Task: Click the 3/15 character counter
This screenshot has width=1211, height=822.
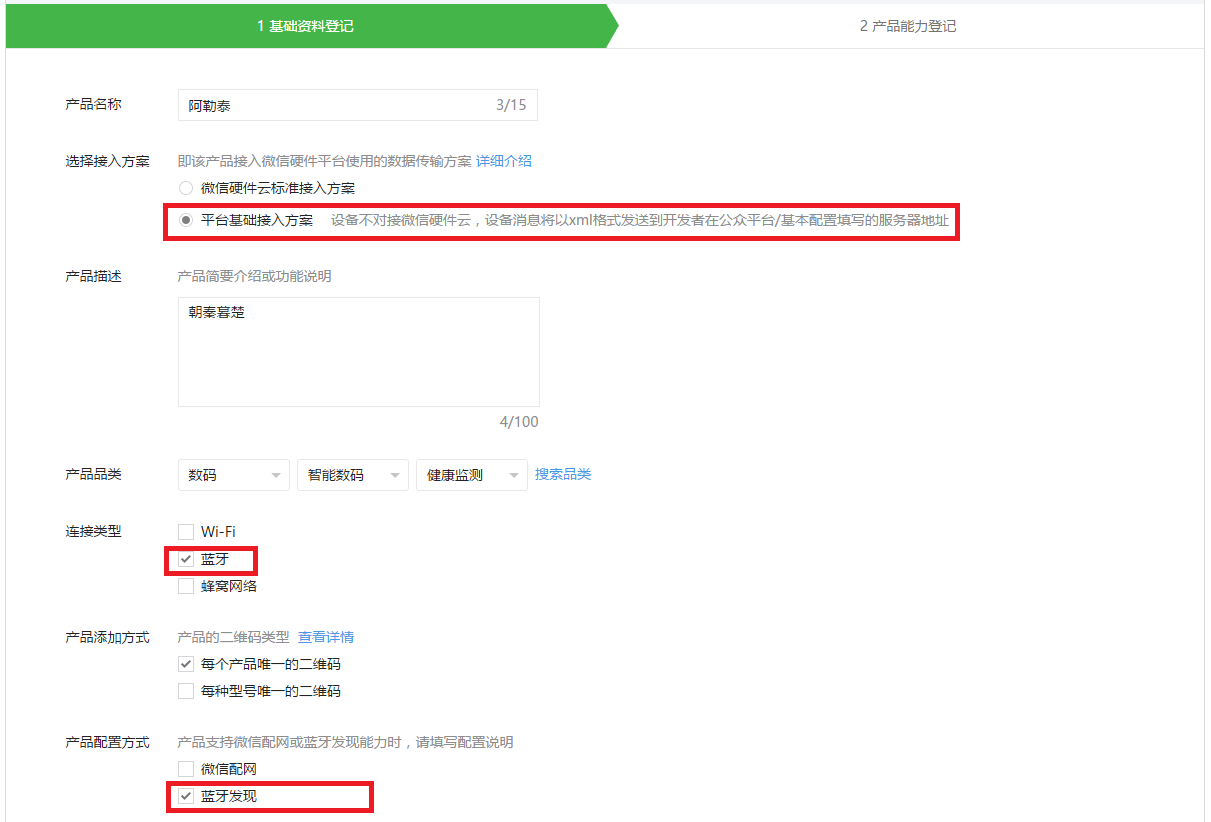Action: coord(511,104)
